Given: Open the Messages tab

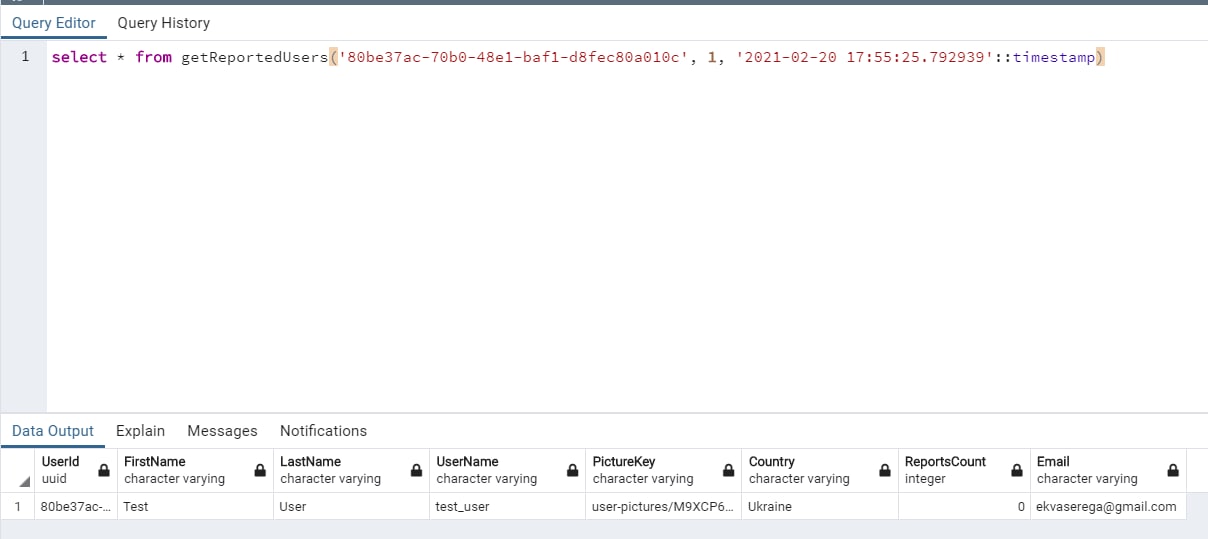Looking at the screenshot, I should (x=222, y=431).
